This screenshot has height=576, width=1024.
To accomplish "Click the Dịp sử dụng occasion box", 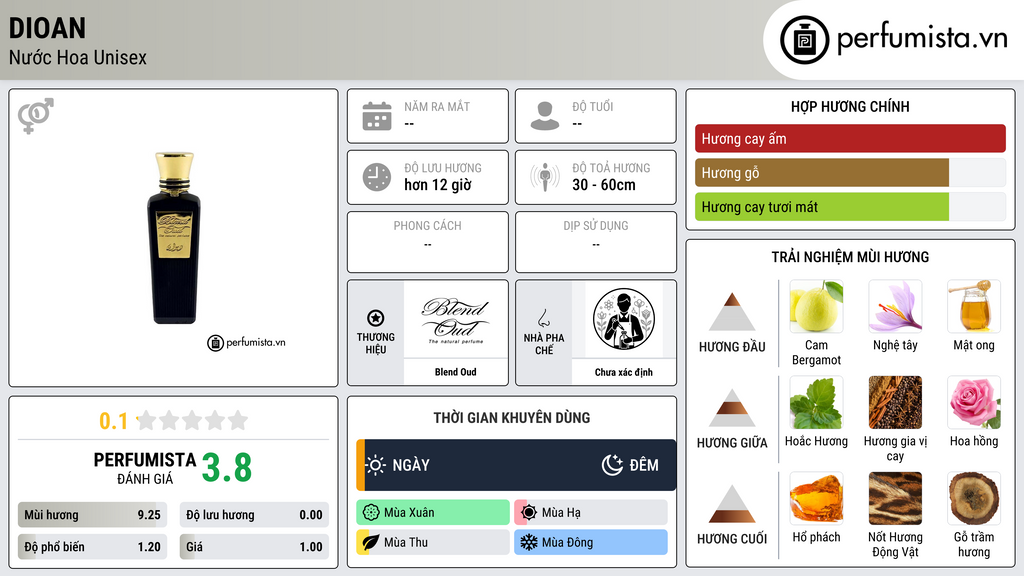I will 596,242.
